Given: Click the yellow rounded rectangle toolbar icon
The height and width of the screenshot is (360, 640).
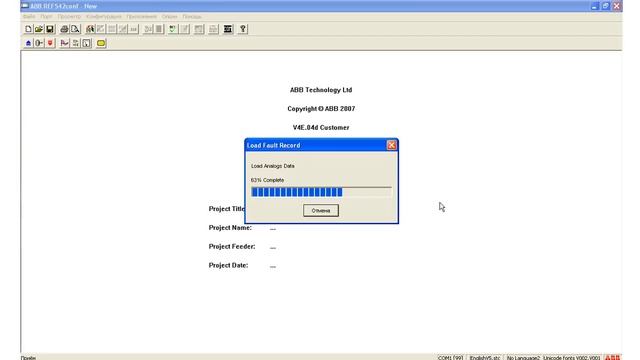Looking at the screenshot, I should [101, 43].
